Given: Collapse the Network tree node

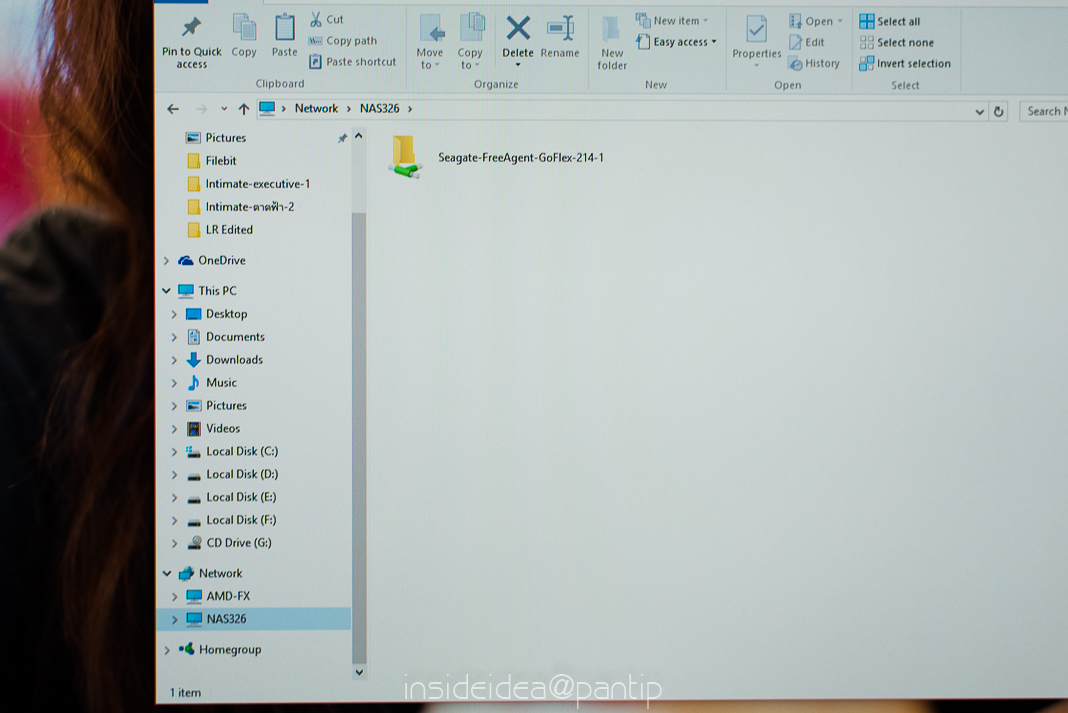Looking at the screenshot, I should pos(167,573).
